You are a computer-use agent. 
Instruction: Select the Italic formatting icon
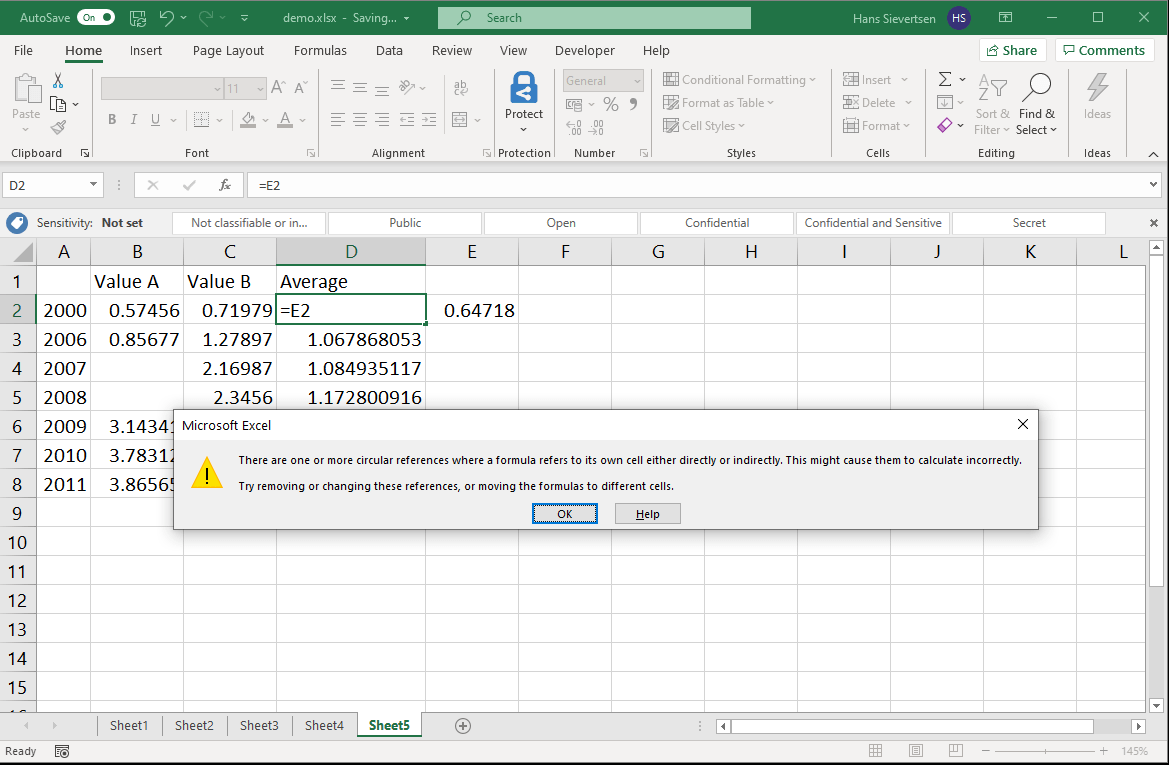click(x=132, y=119)
